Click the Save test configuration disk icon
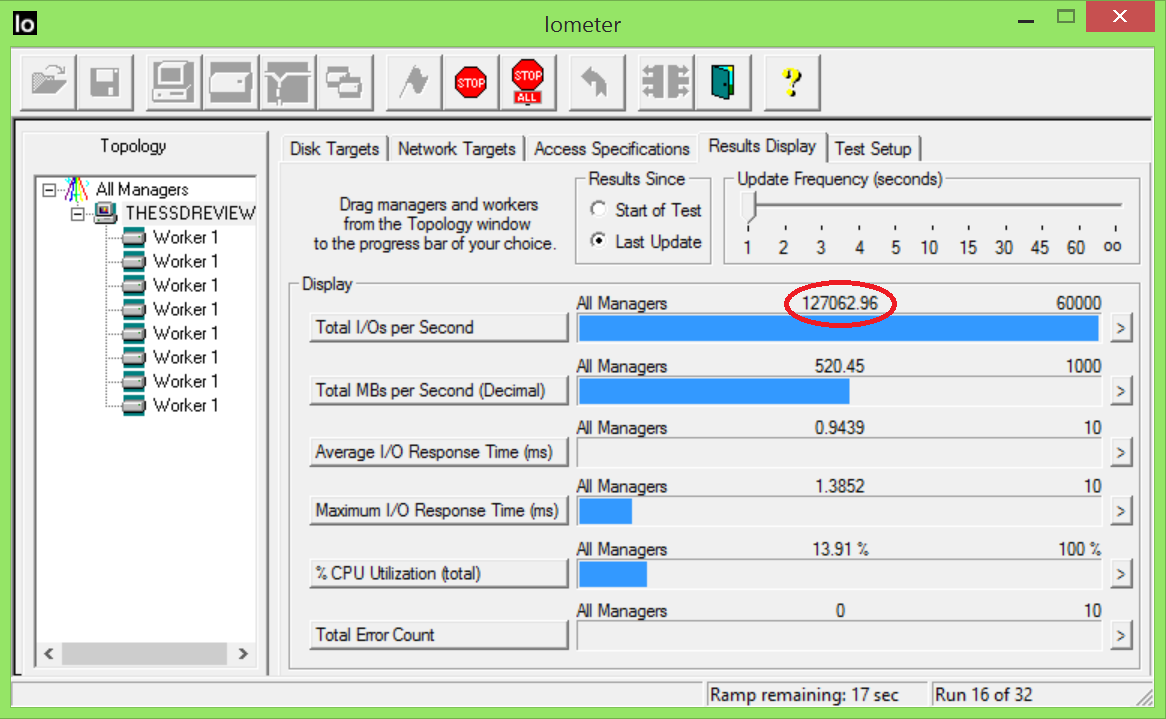The image size is (1166, 719). pos(105,82)
